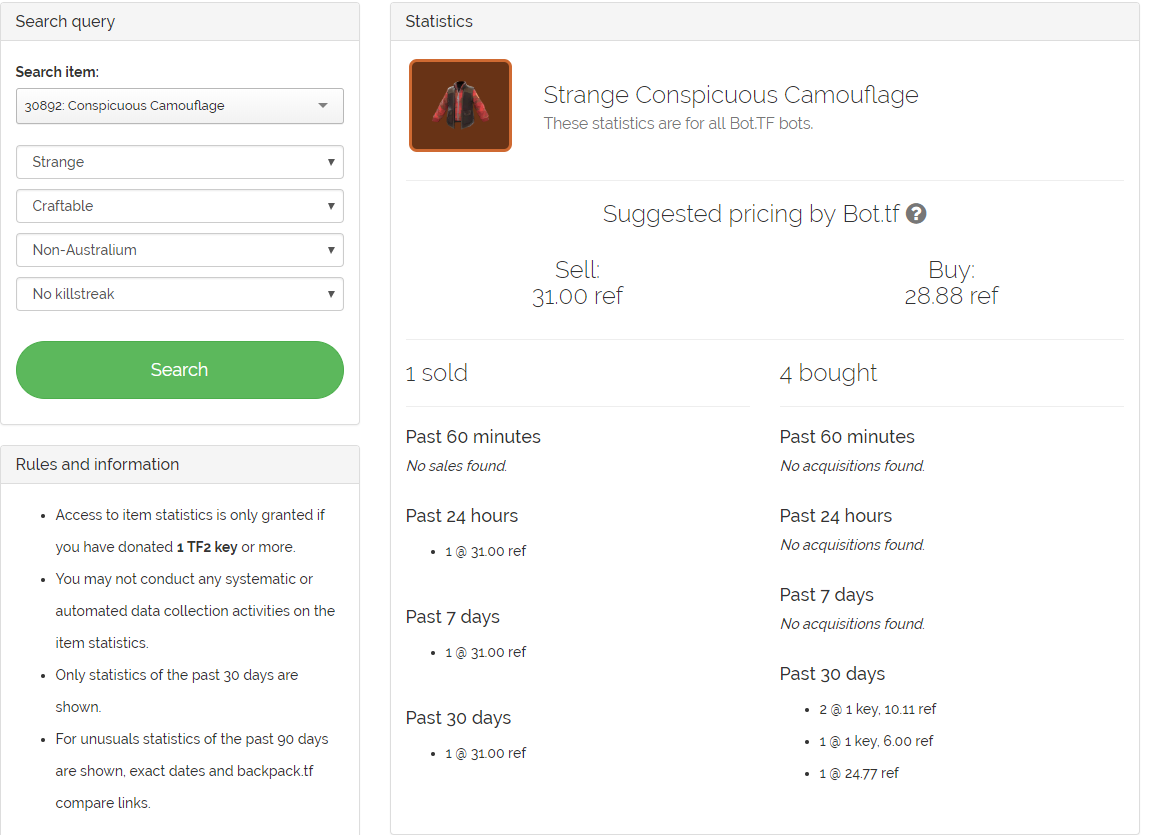1150x835 pixels.
Task: Expand the Non-Australium dropdown
Action: [x=180, y=250]
